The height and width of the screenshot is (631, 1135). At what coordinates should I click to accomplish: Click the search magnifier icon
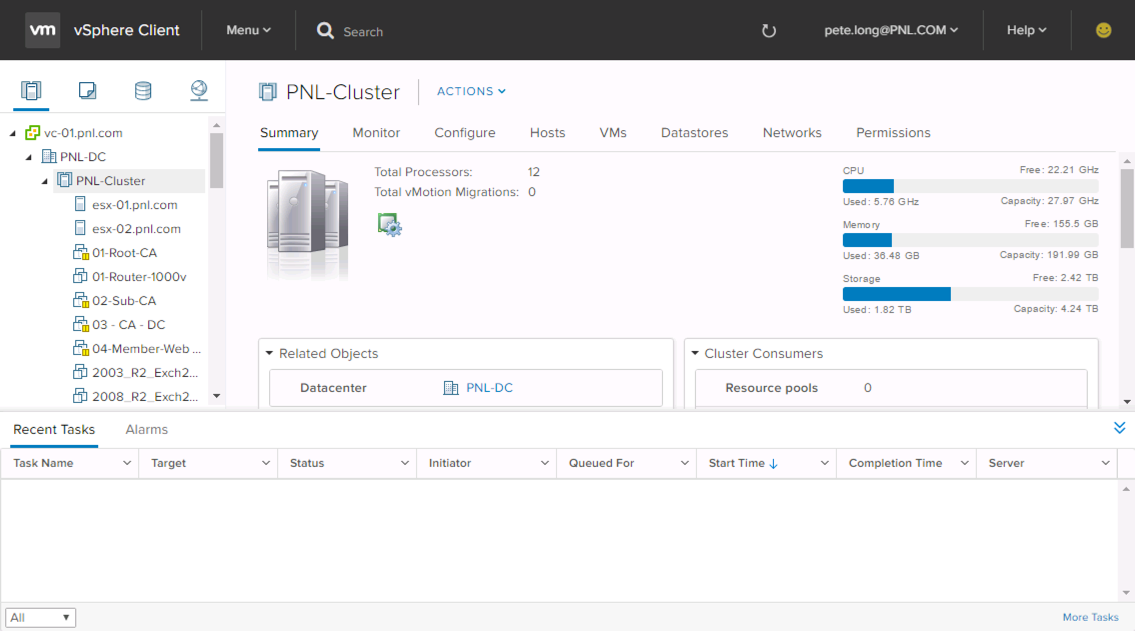tap(325, 30)
